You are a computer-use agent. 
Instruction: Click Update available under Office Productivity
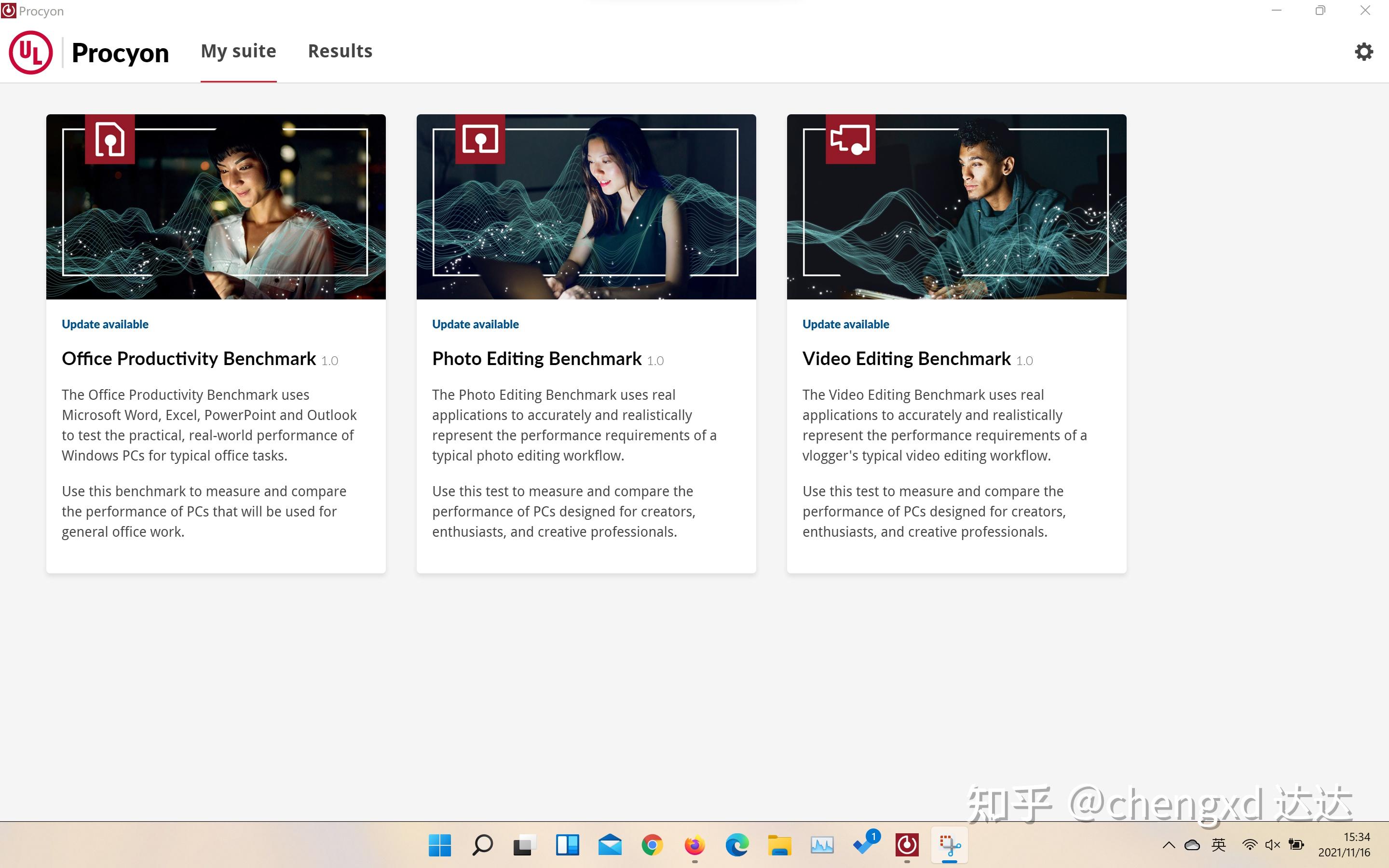[105, 325]
